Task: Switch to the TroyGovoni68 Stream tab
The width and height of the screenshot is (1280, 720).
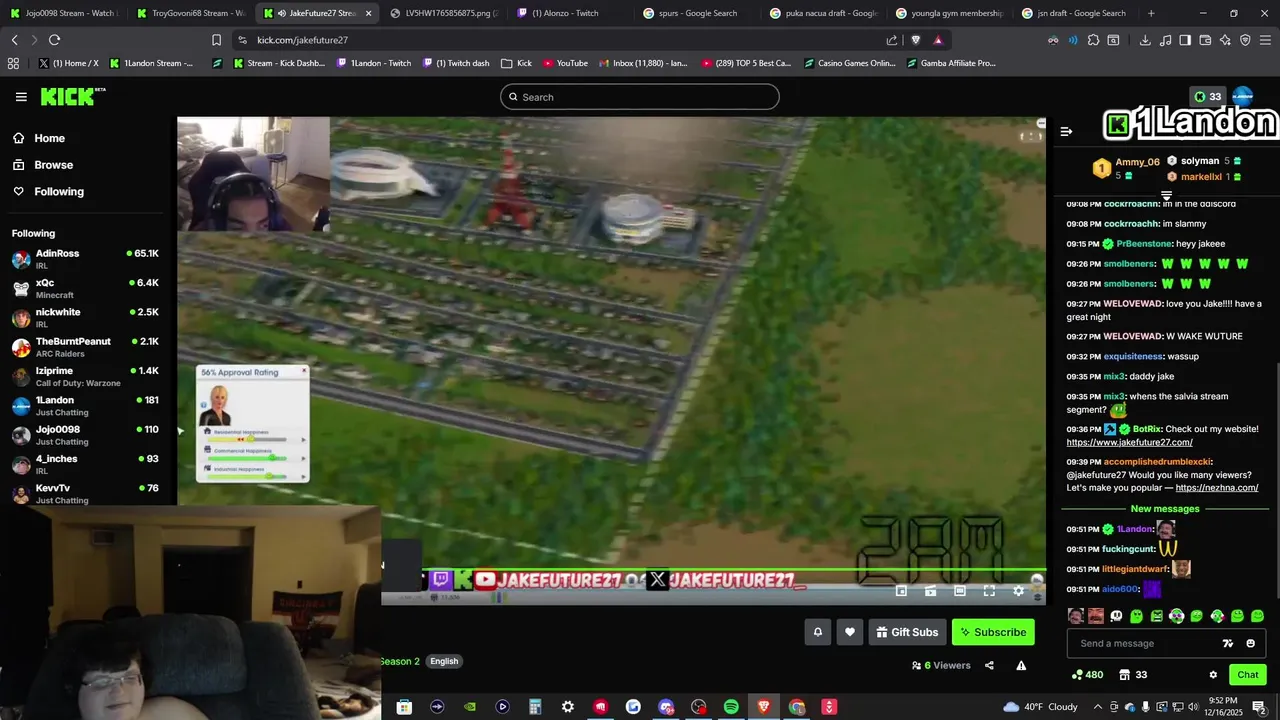Action: [x=190, y=13]
